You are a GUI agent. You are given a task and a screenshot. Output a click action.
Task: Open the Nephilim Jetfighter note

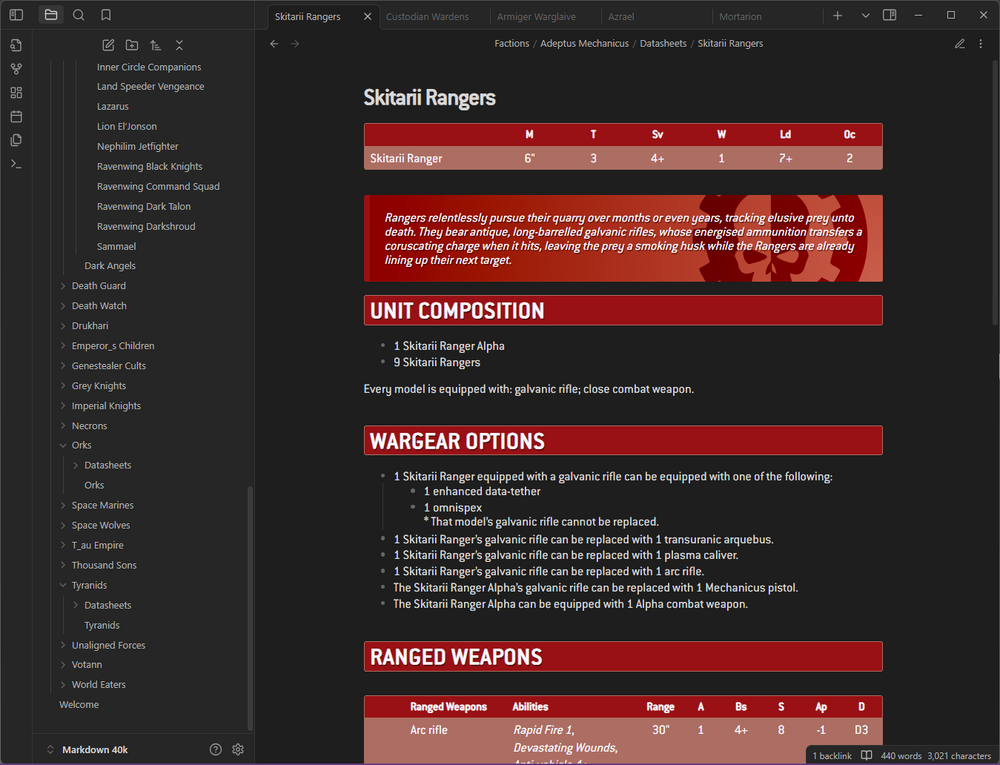coord(137,147)
